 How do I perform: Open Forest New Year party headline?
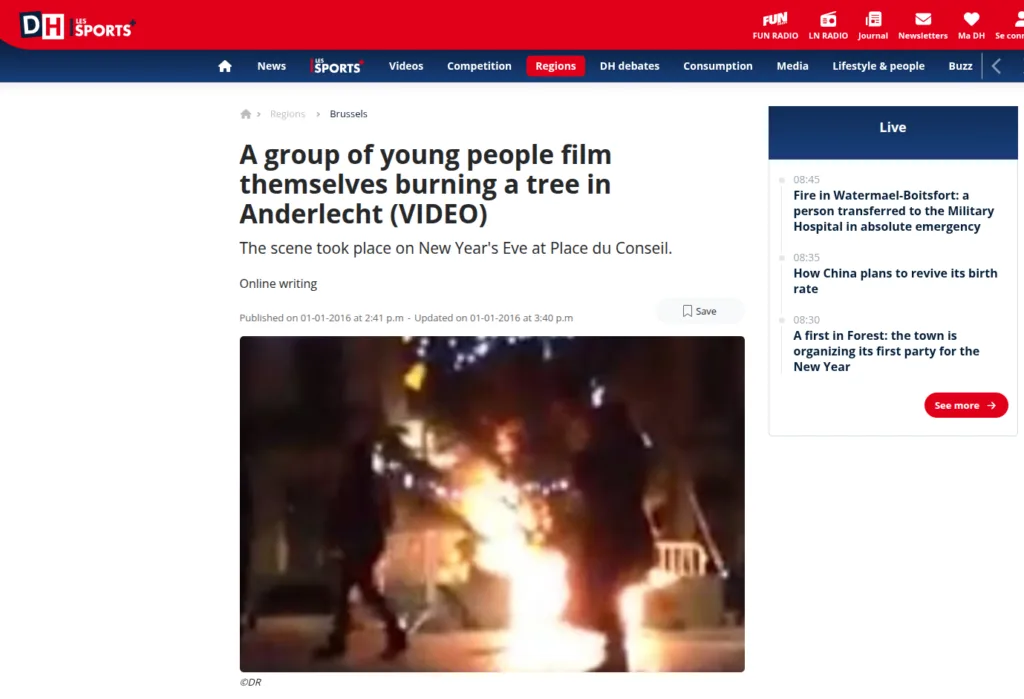click(886, 351)
